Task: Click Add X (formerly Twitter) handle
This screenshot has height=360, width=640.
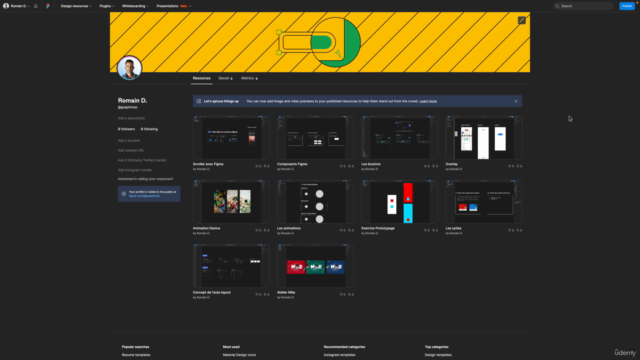Action: coord(142,160)
